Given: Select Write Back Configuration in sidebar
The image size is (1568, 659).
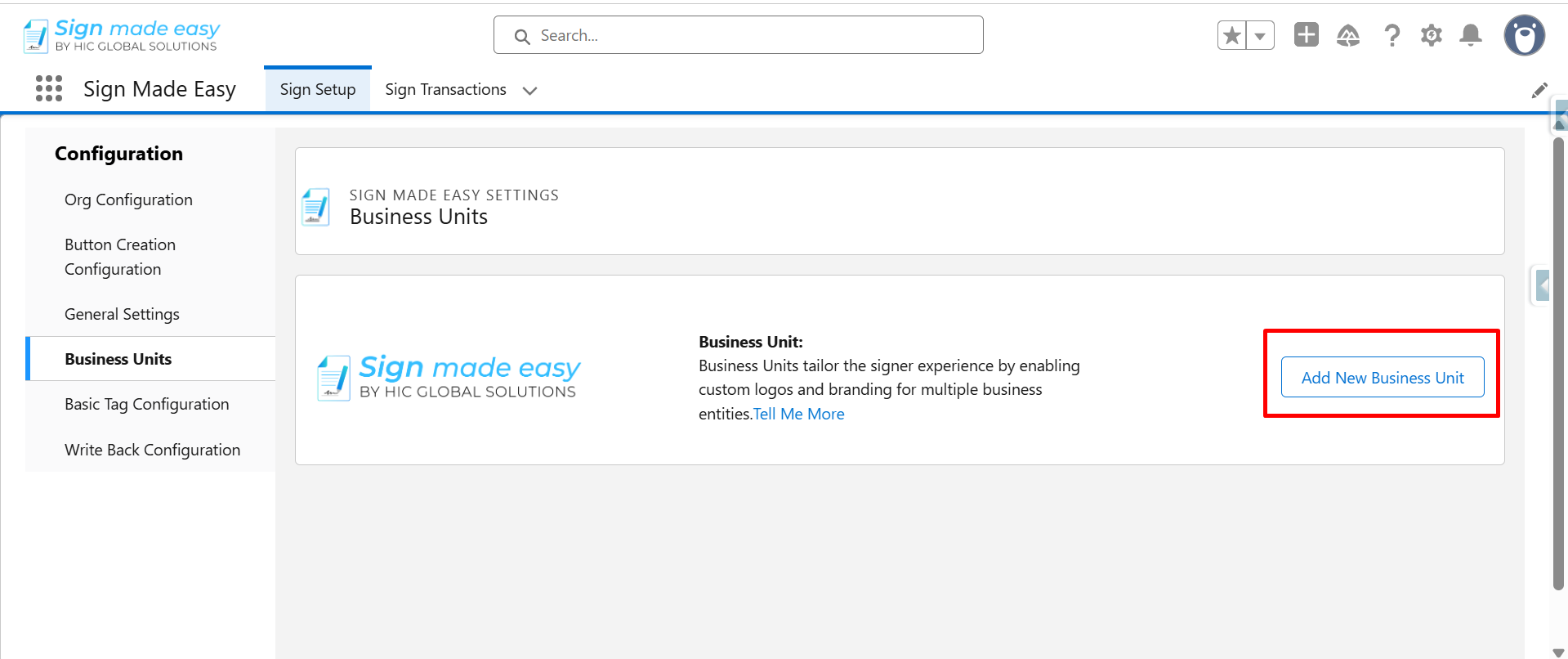Looking at the screenshot, I should [x=150, y=450].
